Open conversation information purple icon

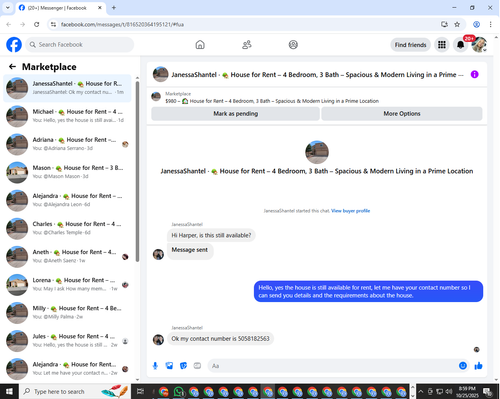tap(474, 74)
